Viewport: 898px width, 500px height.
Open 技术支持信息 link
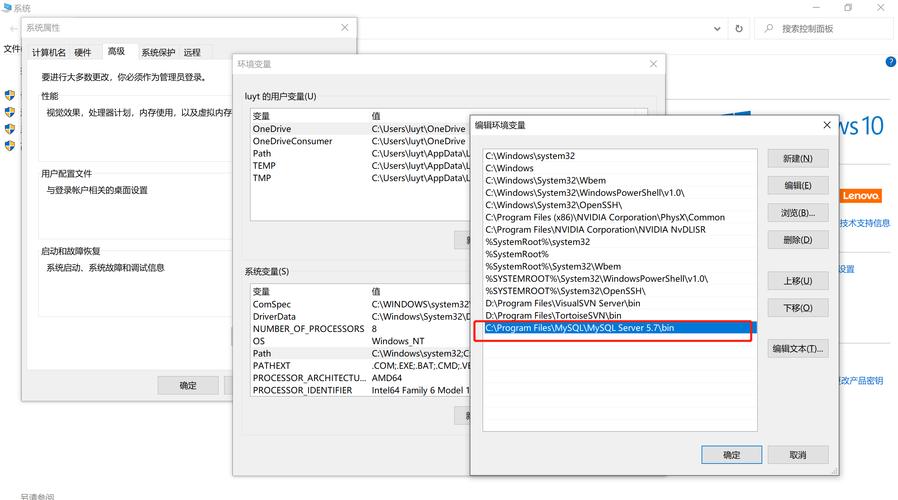click(x=865, y=223)
